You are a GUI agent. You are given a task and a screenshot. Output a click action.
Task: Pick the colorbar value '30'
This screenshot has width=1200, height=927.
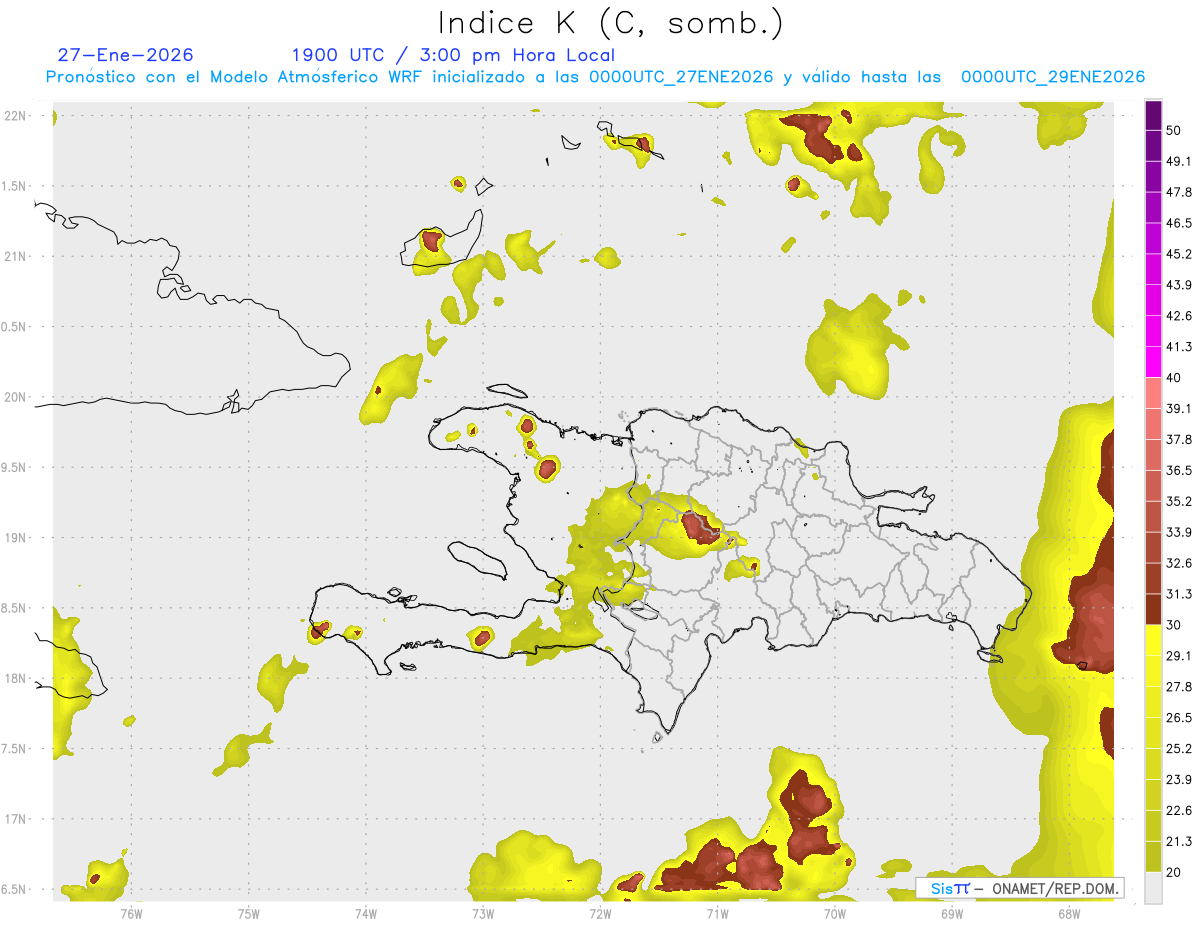(x=1175, y=625)
